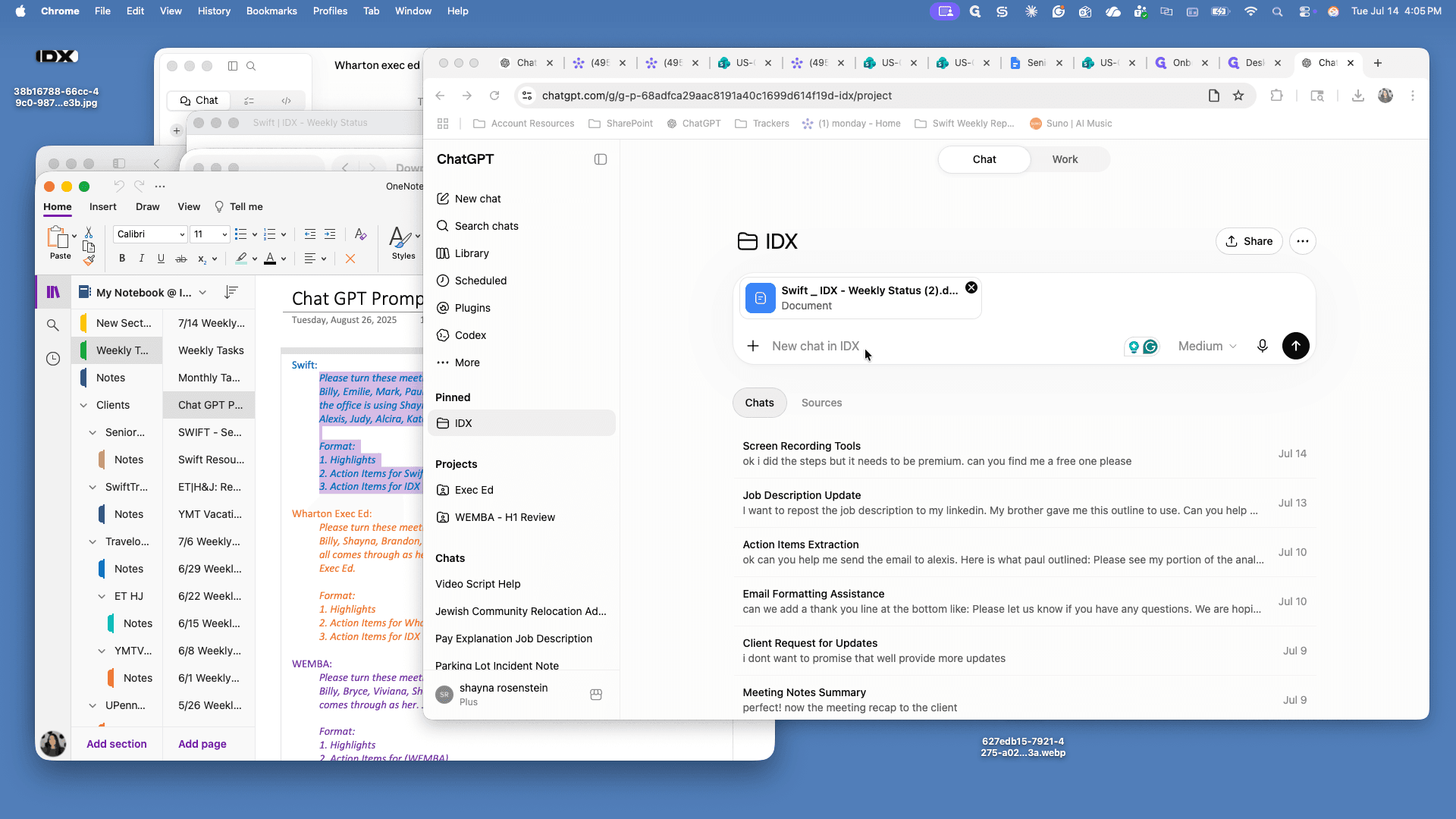Open the Profiles menu in menu bar

click(x=330, y=11)
